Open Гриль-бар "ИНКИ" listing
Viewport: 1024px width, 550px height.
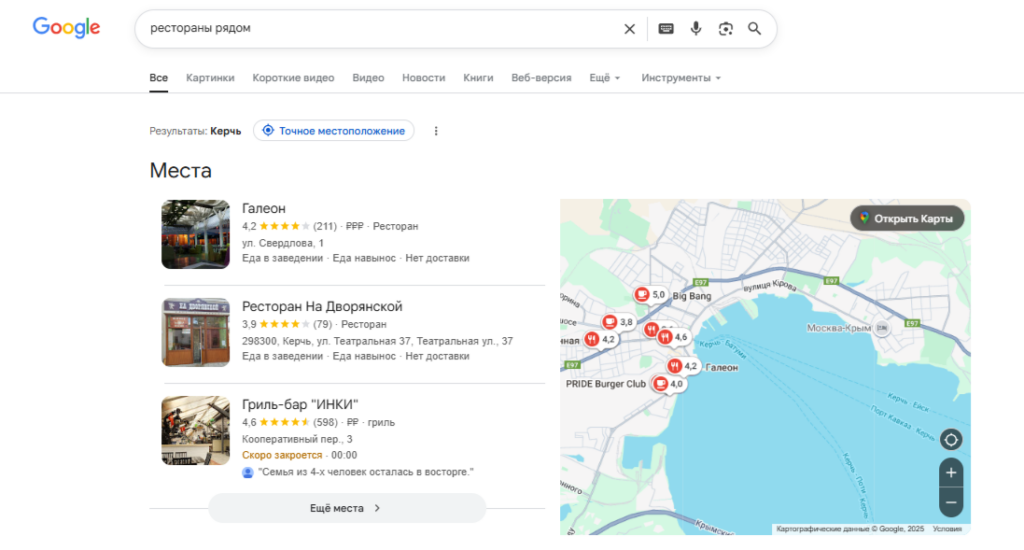[x=300, y=404]
